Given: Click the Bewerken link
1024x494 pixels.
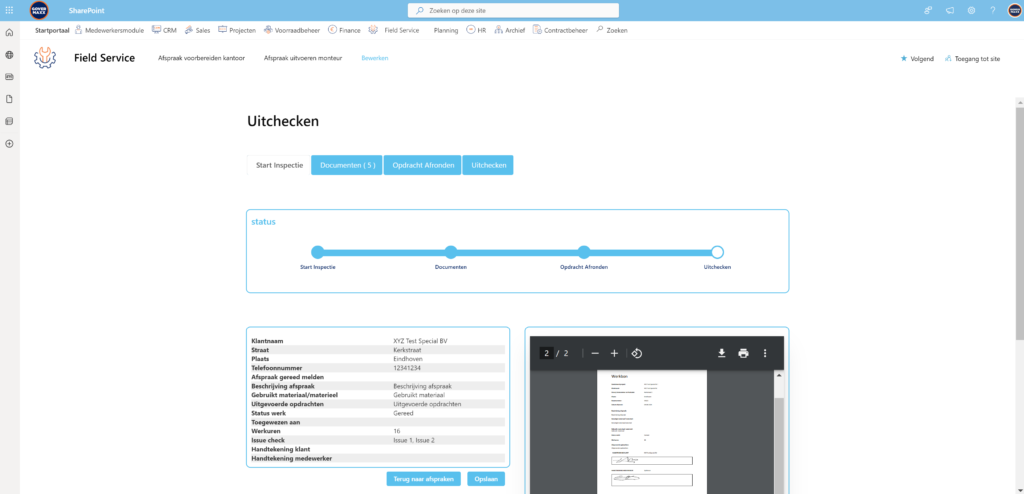Looking at the screenshot, I should point(374,59).
